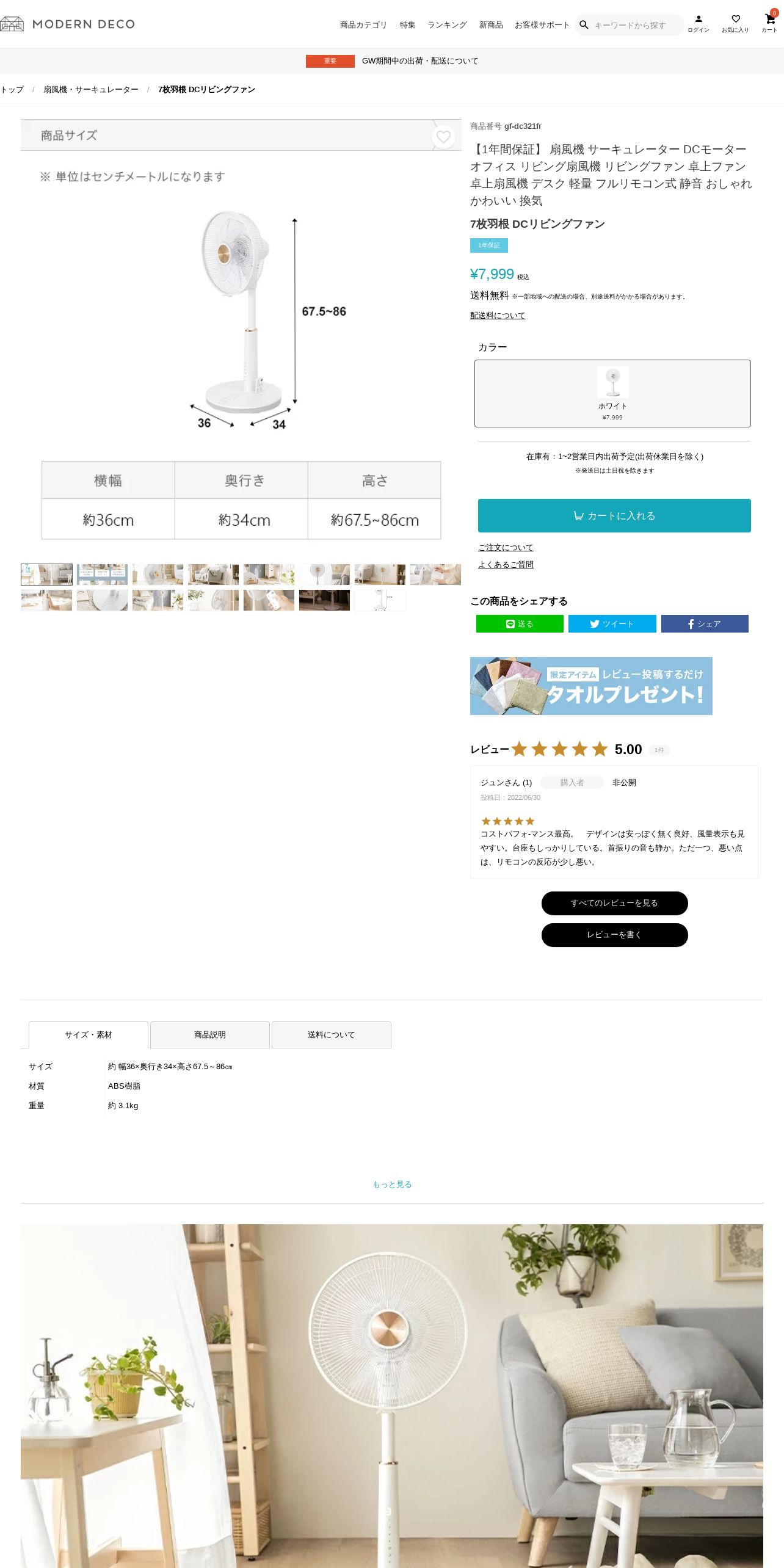The image size is (784, 1568).
Task: Click the towel present review banner
Action: click(x=591, y=686)
